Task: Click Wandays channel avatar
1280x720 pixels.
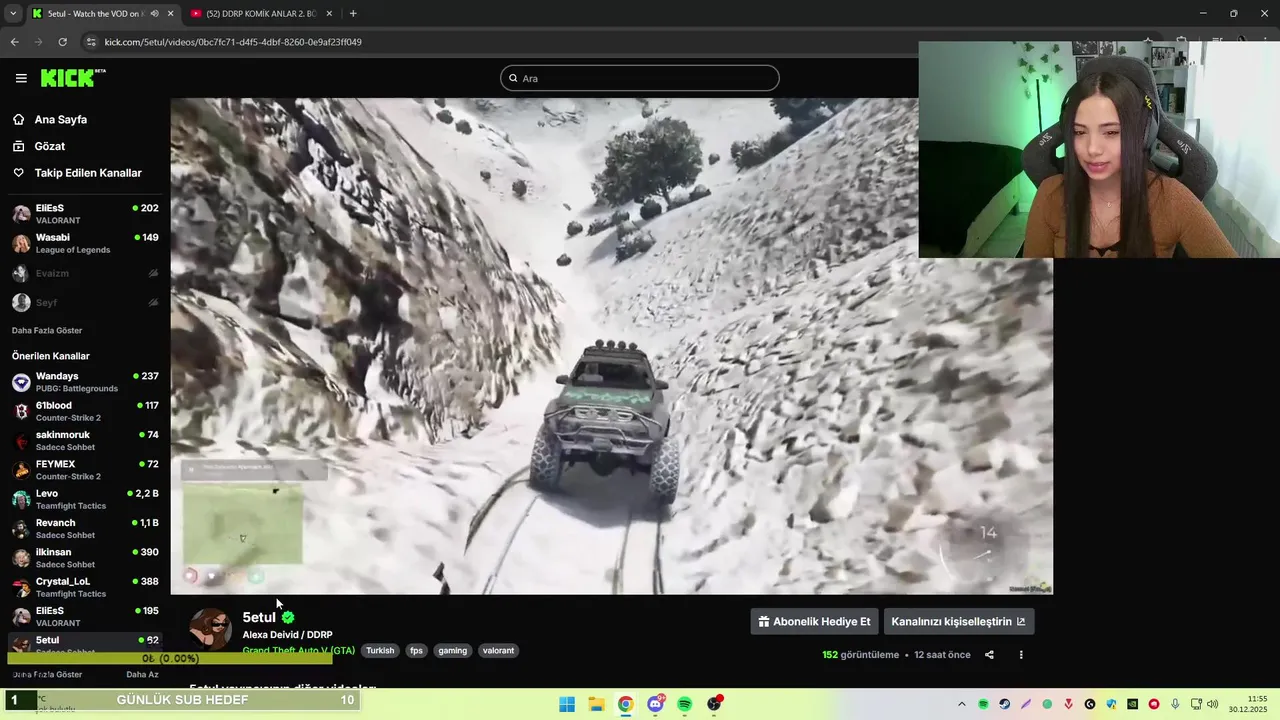Action: 21,382
